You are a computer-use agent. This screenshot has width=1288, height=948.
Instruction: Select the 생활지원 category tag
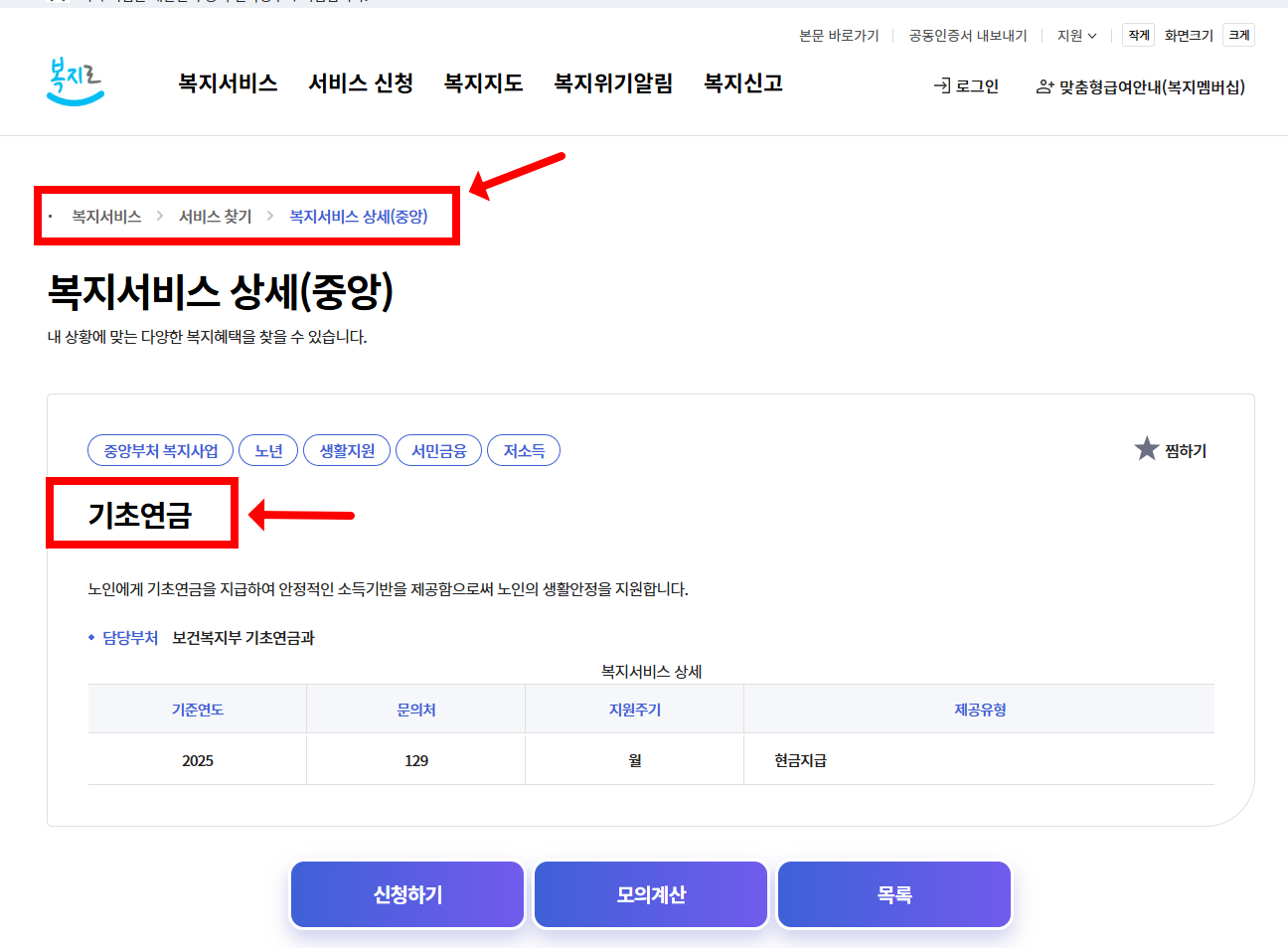pyautogui.click(x=346, y=449)
